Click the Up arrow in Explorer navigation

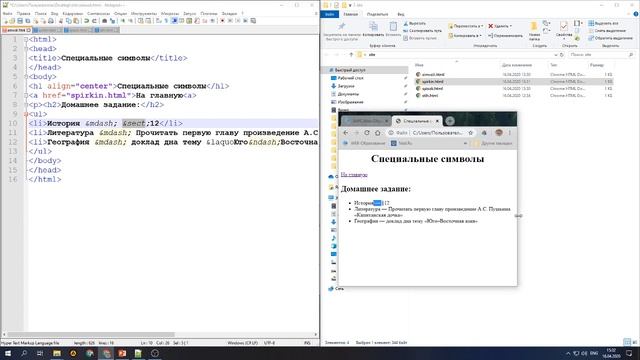click(x=351, y=55)
